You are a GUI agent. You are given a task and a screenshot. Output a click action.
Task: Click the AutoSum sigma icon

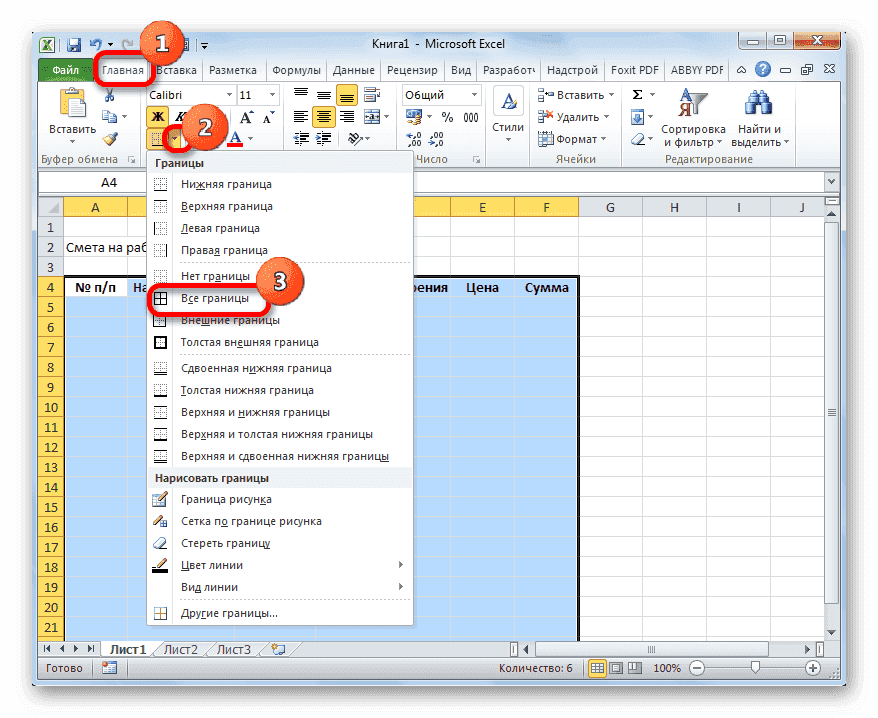coord(636,94)
